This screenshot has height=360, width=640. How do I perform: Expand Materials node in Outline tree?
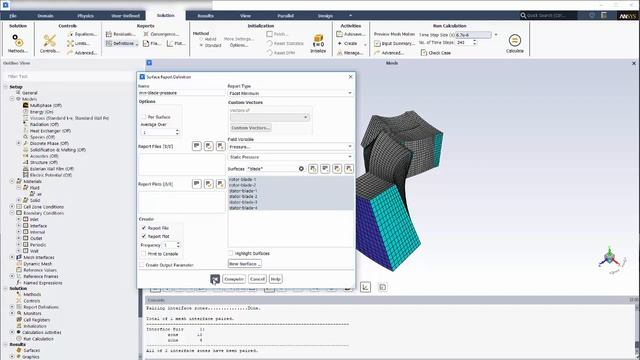12,181
